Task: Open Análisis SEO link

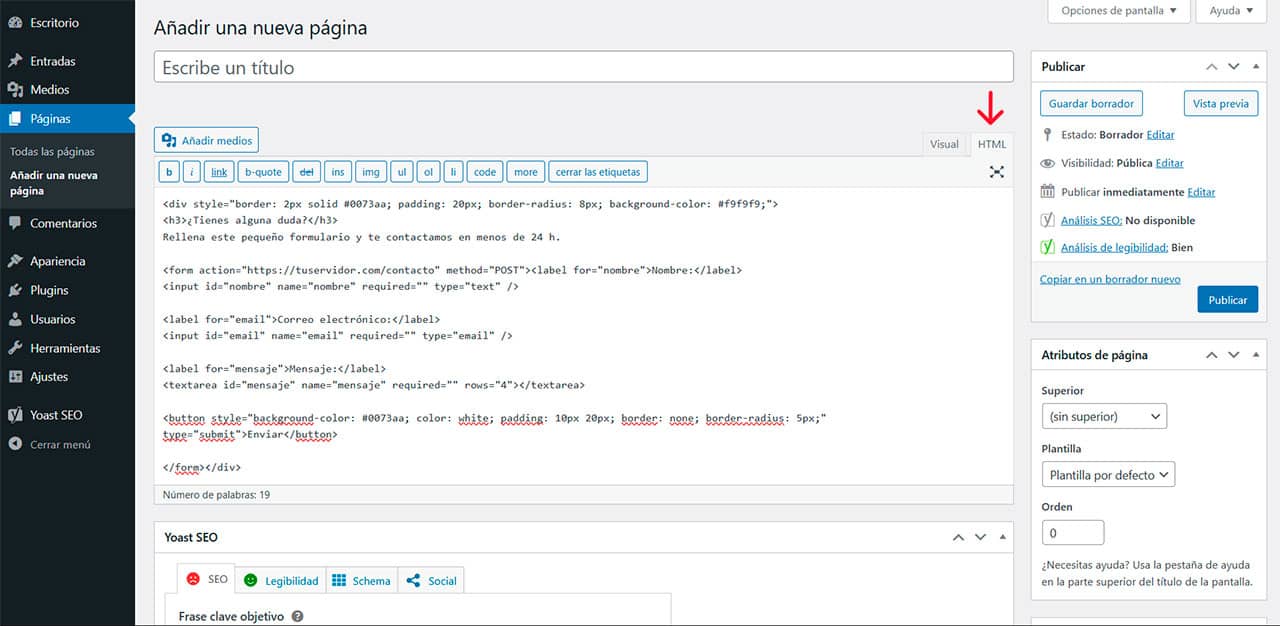Action: pyautogui.click(x=1091, y=220)
